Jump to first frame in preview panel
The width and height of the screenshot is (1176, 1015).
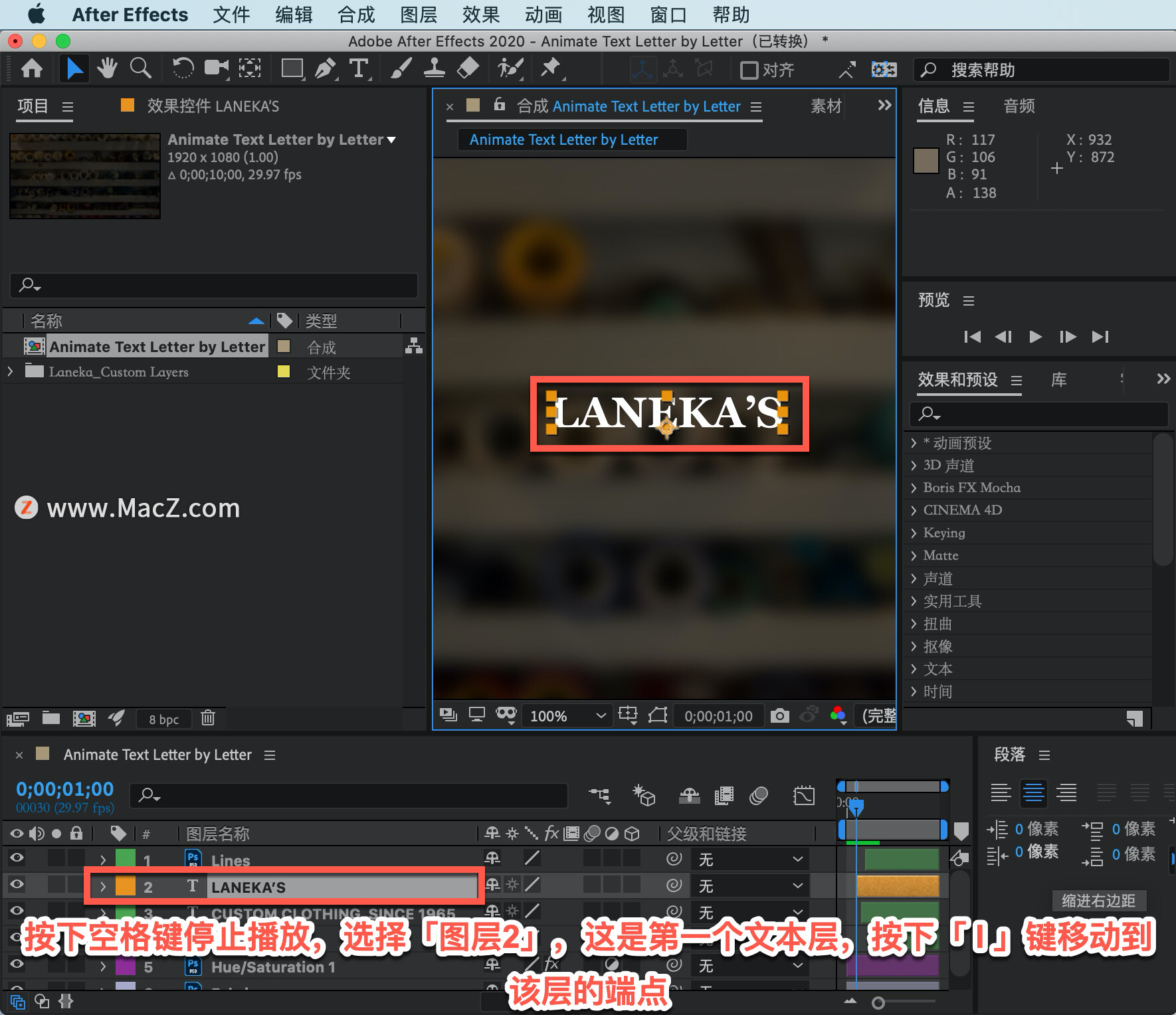[972, 337]
